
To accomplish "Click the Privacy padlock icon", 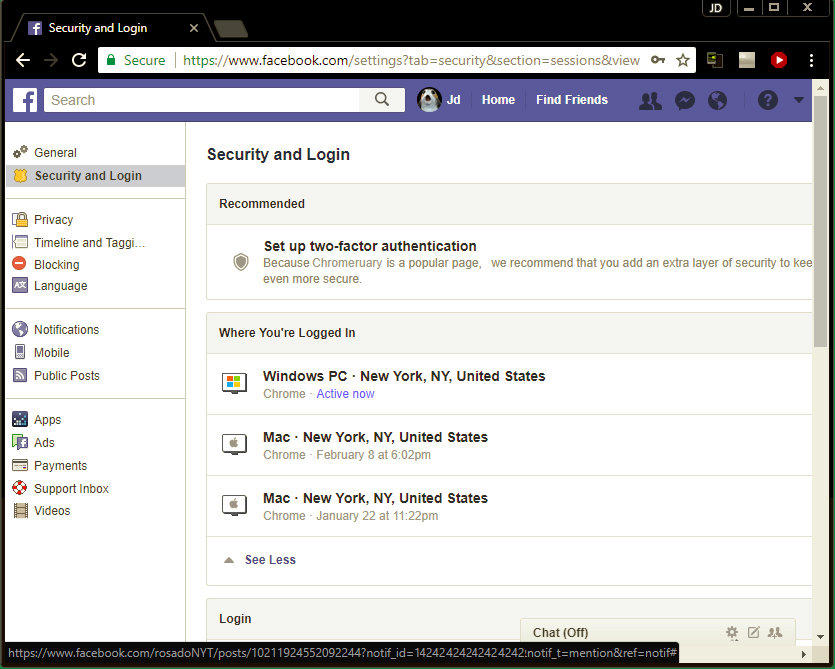I will [20, 219].
